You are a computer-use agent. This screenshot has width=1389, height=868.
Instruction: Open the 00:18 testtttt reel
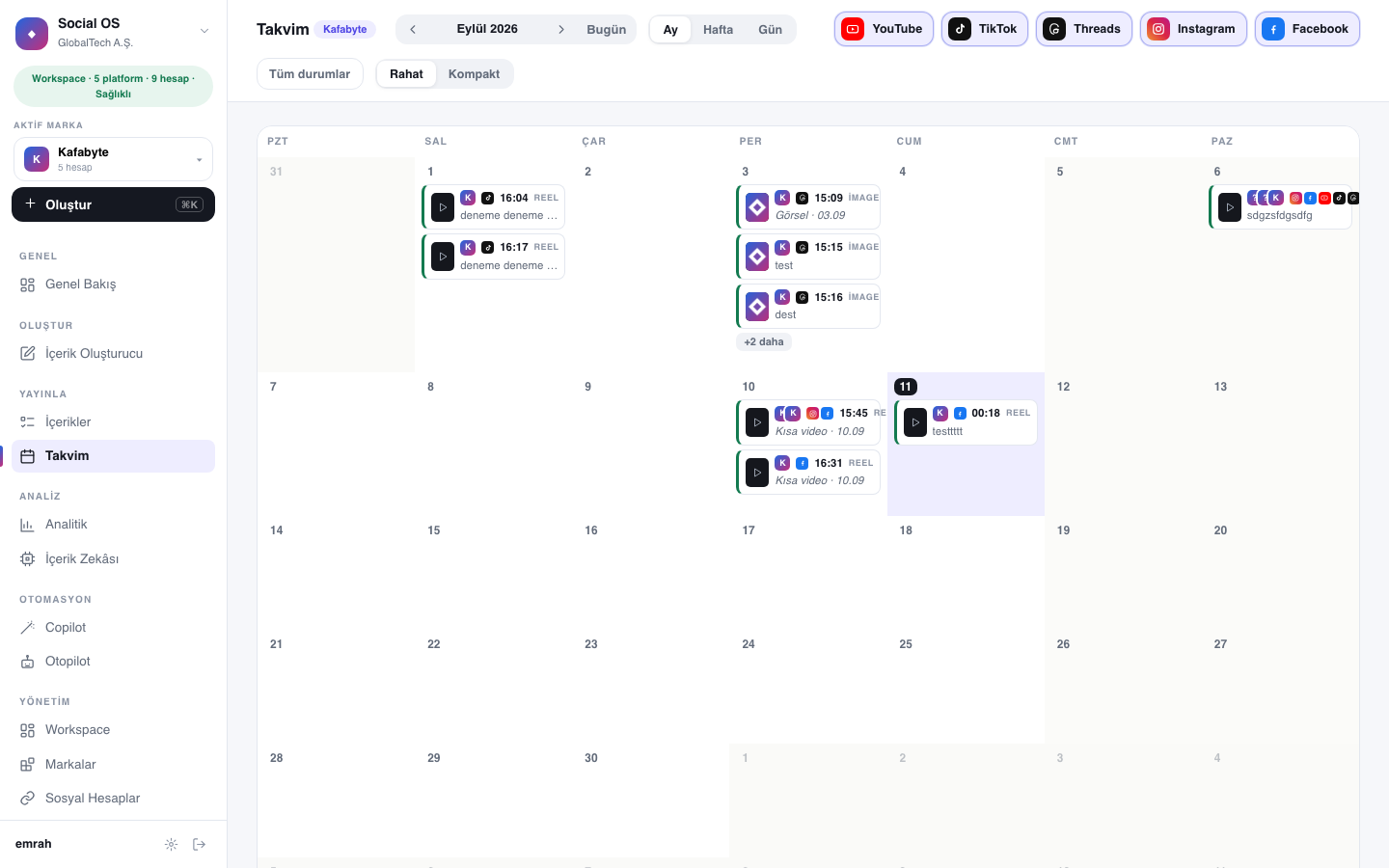(x=966, y=422)
